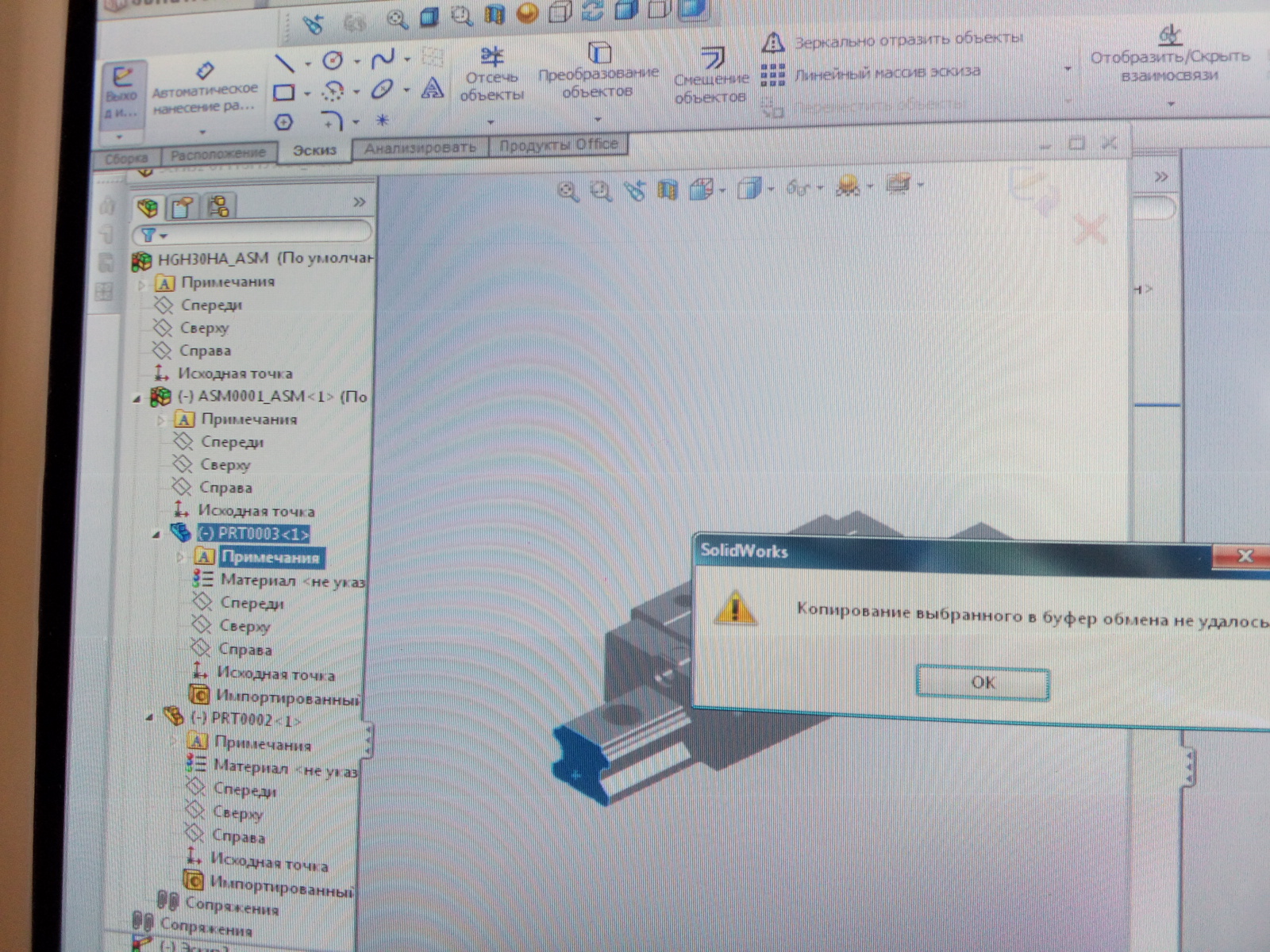Click Zoom to Area in the viewport toolbar
This screenshot has height=952, width=1270.
[601, 191]
